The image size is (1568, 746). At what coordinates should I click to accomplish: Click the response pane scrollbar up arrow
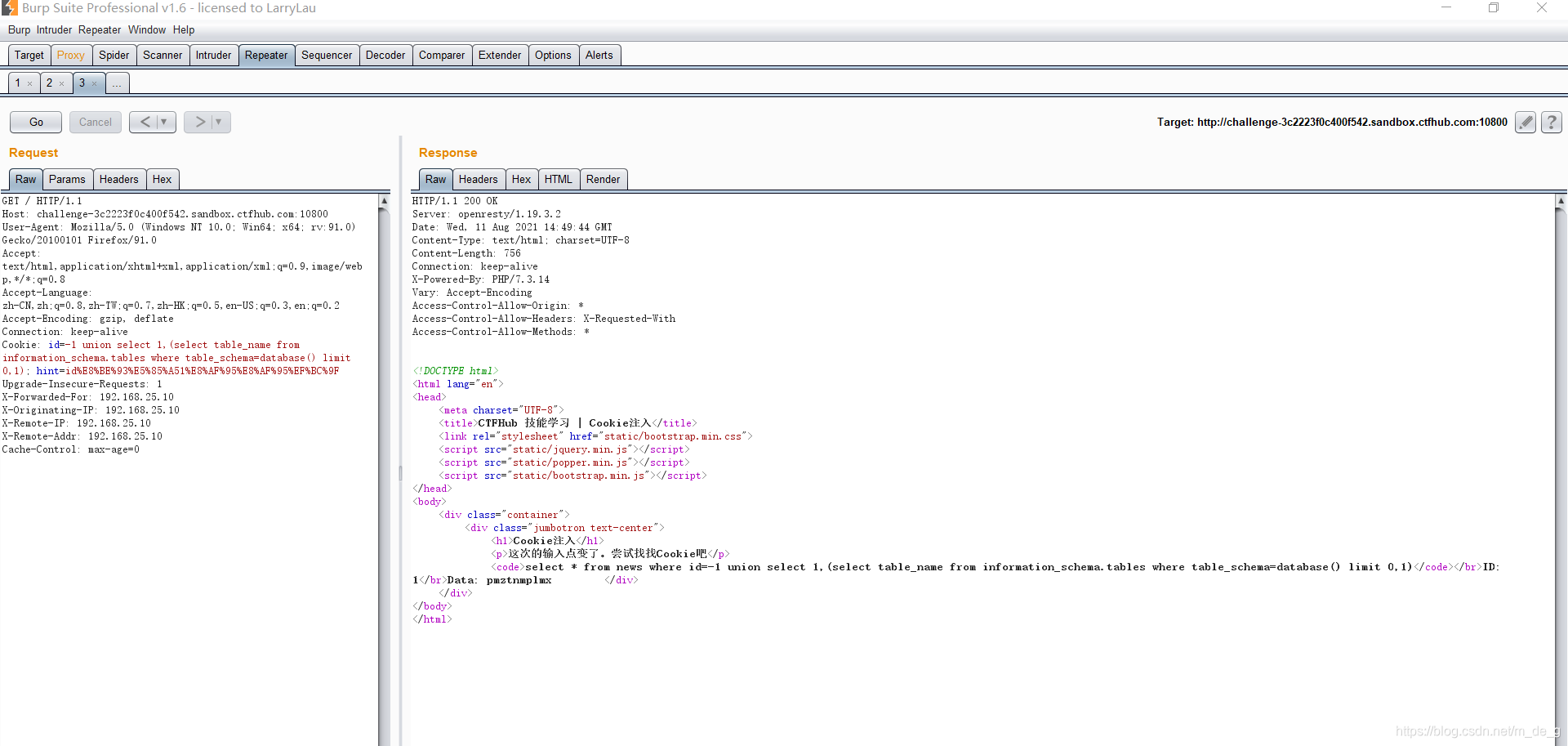tap(1561, 200)
